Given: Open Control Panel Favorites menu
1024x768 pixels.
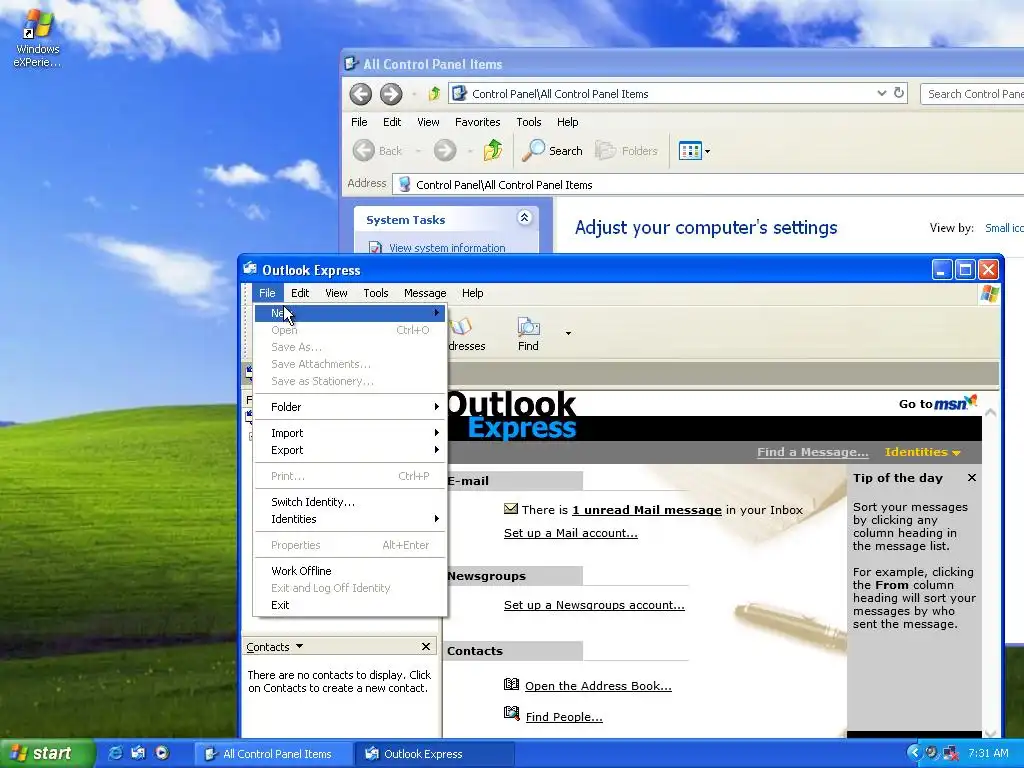Looking at the screenshot, I should pyautogui.click(x=477, y=122).
